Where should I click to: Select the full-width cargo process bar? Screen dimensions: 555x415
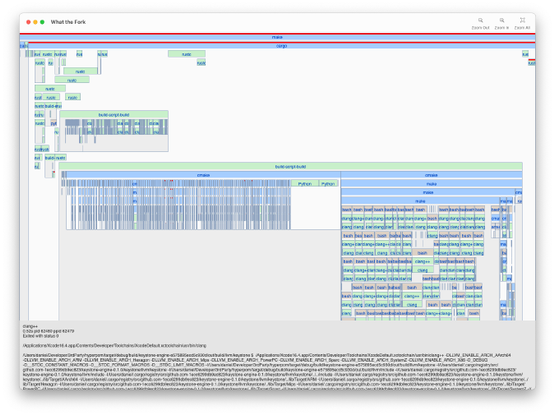pyautogui.click(x=281, y=46)
